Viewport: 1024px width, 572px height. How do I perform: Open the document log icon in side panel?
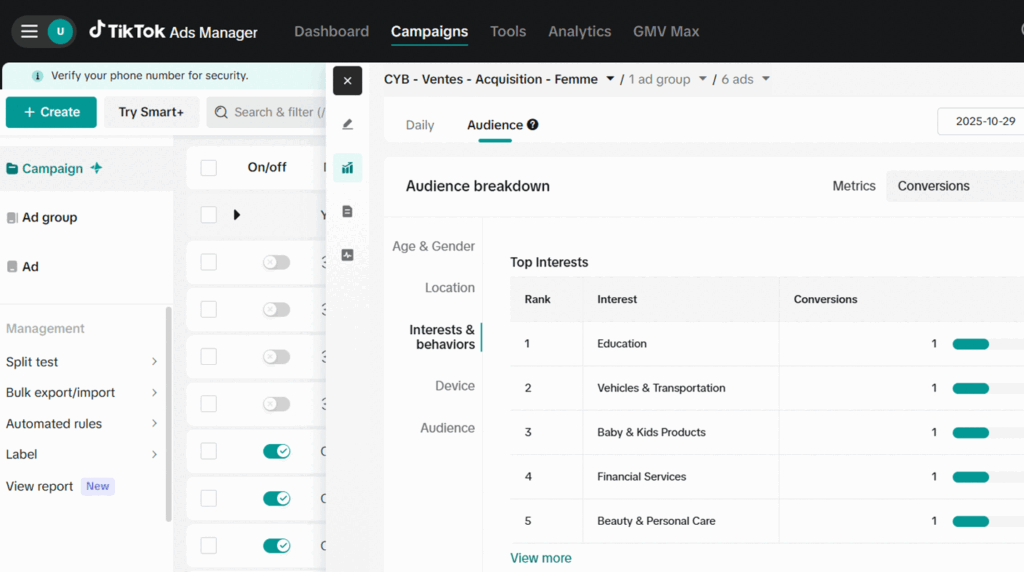click(347, 211)
